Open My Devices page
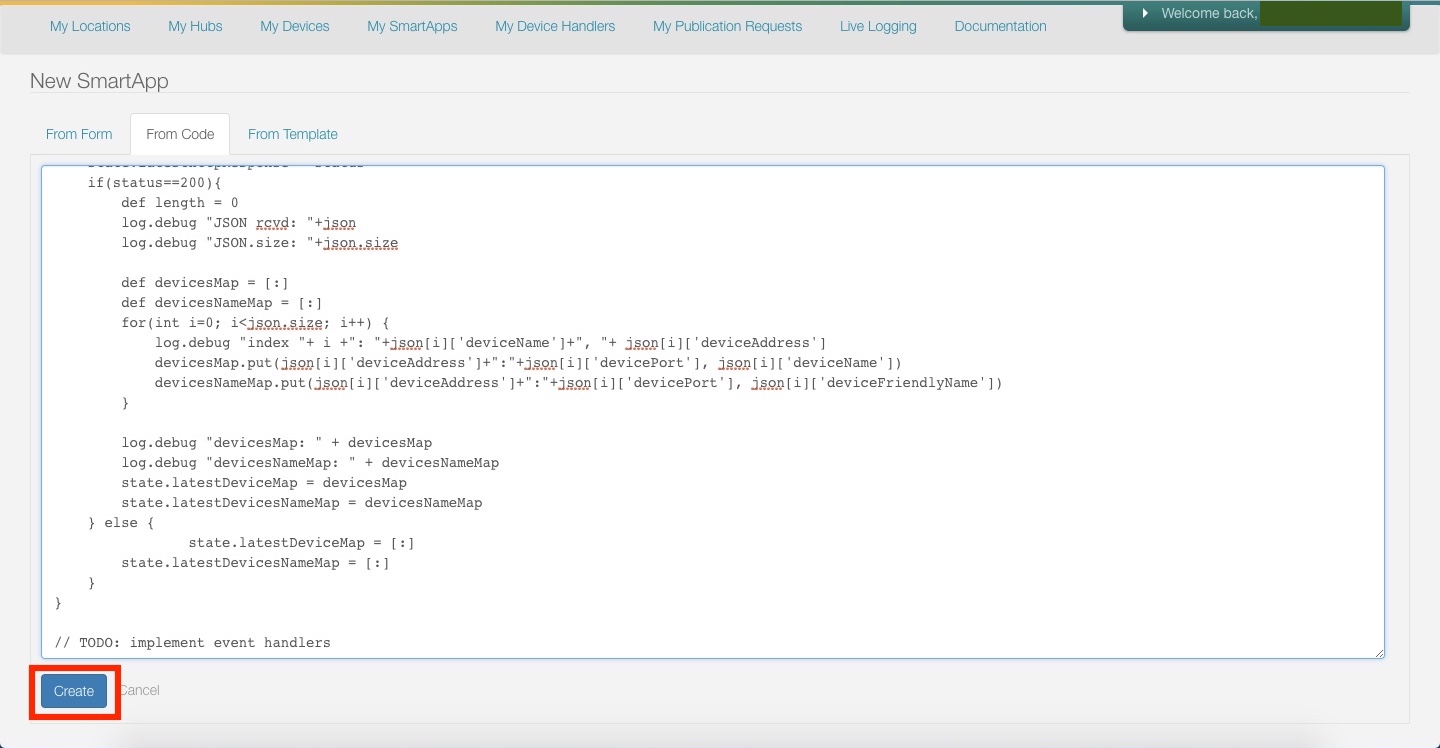The height and width of the screenshot is (748, 1440). [295, 26]
